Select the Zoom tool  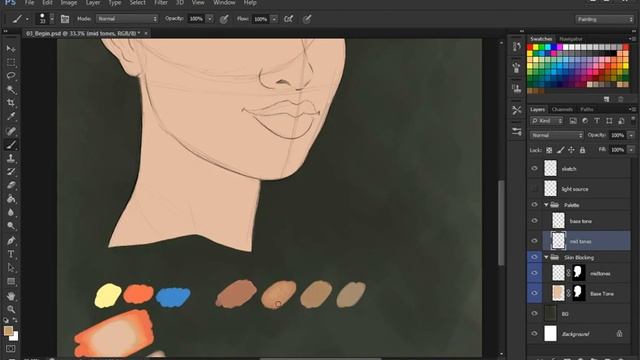[x=11, y=309]
